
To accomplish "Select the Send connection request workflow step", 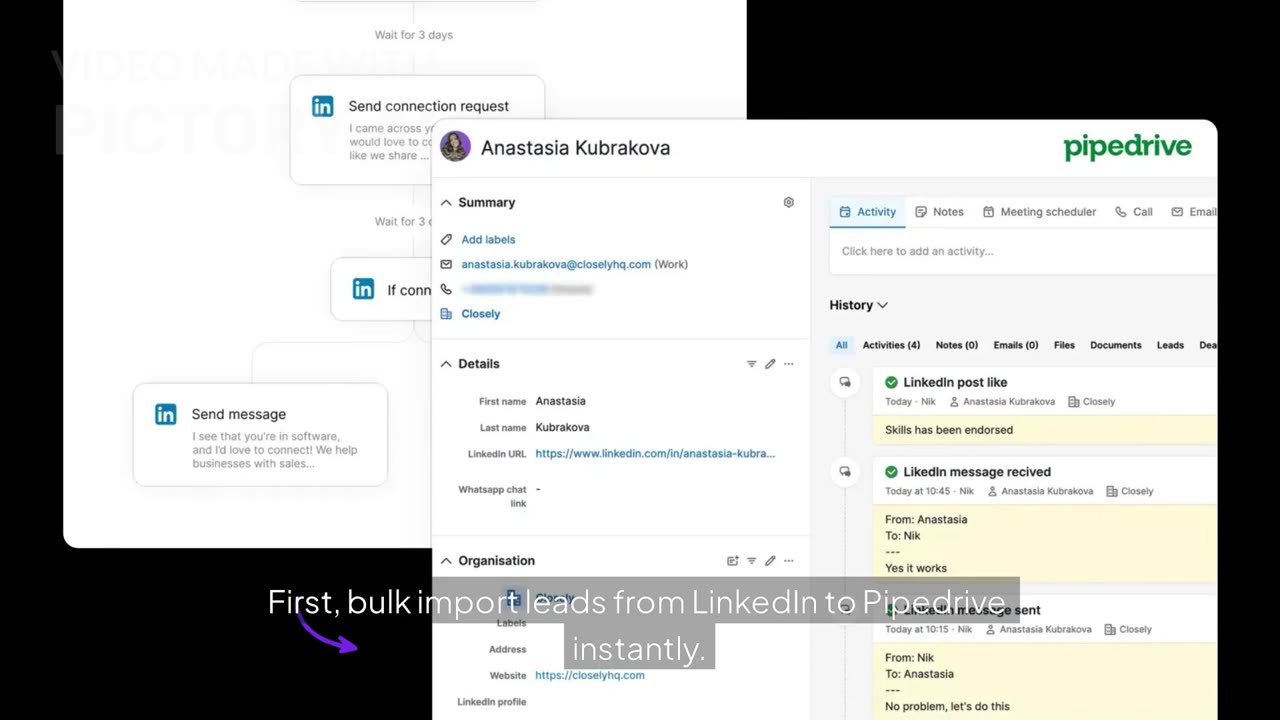I will [x=417, y=130].
